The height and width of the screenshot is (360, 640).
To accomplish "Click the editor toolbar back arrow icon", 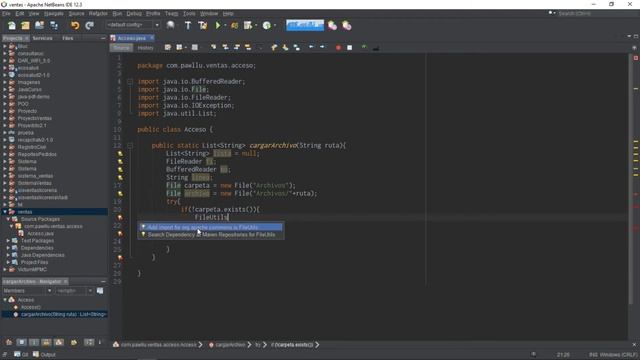I will [x=311, y=47].
